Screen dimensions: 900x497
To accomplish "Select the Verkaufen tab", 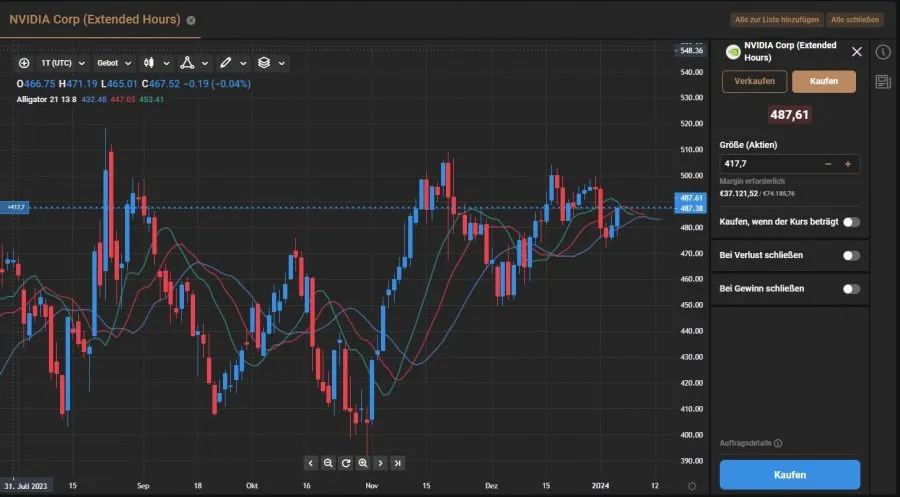I will [754, 81].
